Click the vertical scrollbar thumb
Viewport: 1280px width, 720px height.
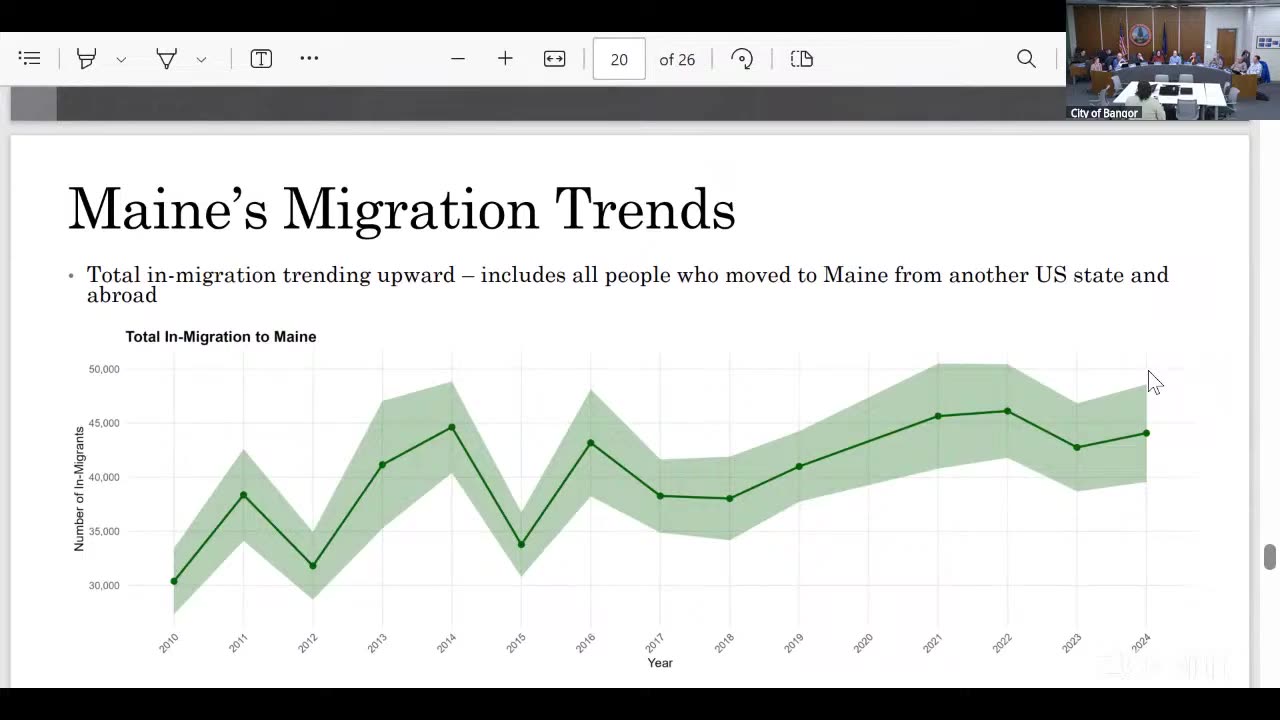tap(1270, 557)
